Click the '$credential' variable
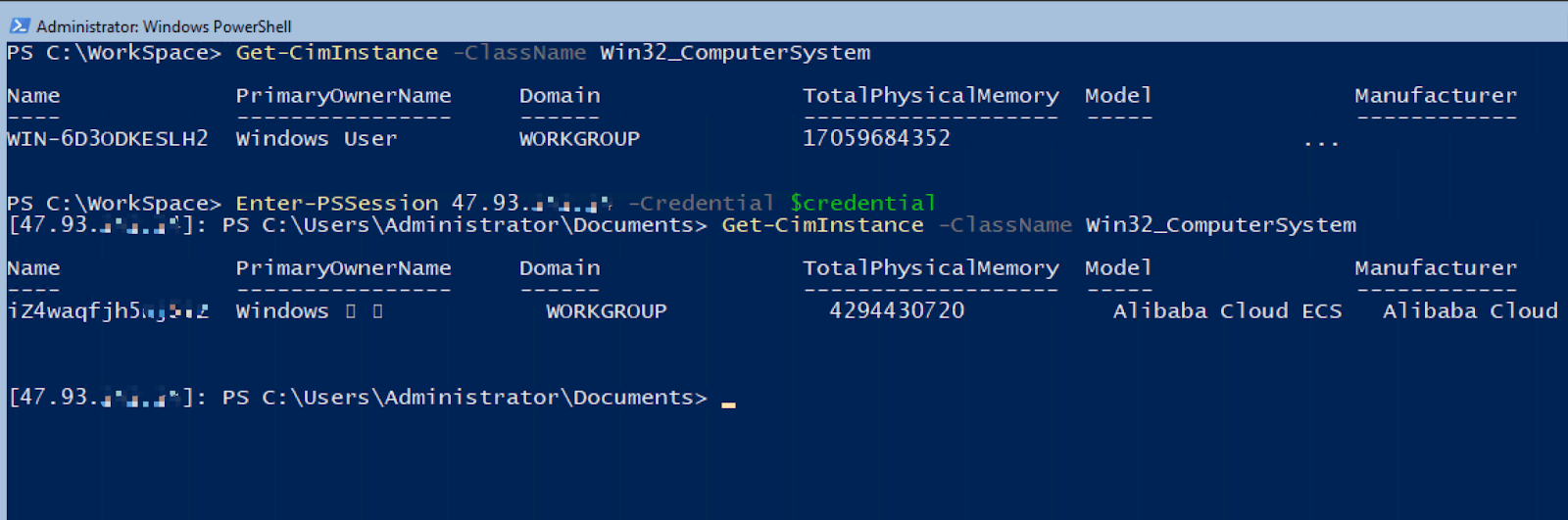This screenshot has width=1568, height=520. pos(862,203)
